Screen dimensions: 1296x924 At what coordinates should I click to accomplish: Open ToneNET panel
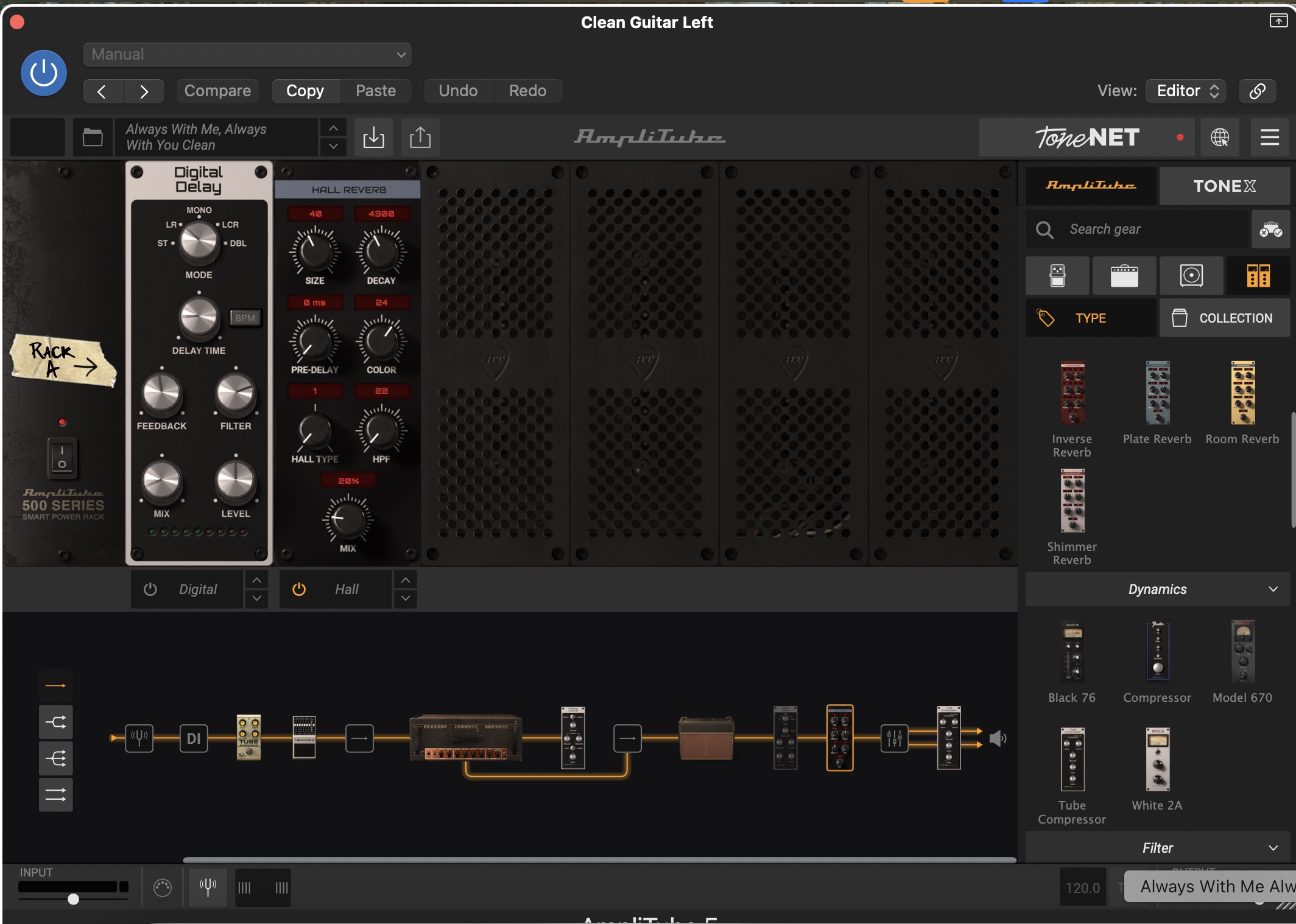[x=1088, y=137]
